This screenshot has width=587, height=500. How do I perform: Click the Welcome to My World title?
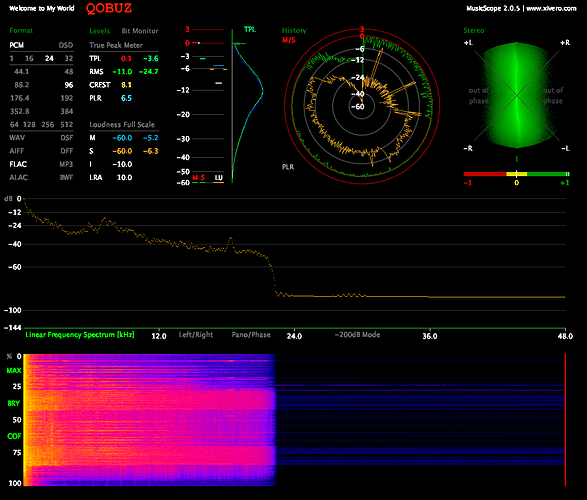42,8
